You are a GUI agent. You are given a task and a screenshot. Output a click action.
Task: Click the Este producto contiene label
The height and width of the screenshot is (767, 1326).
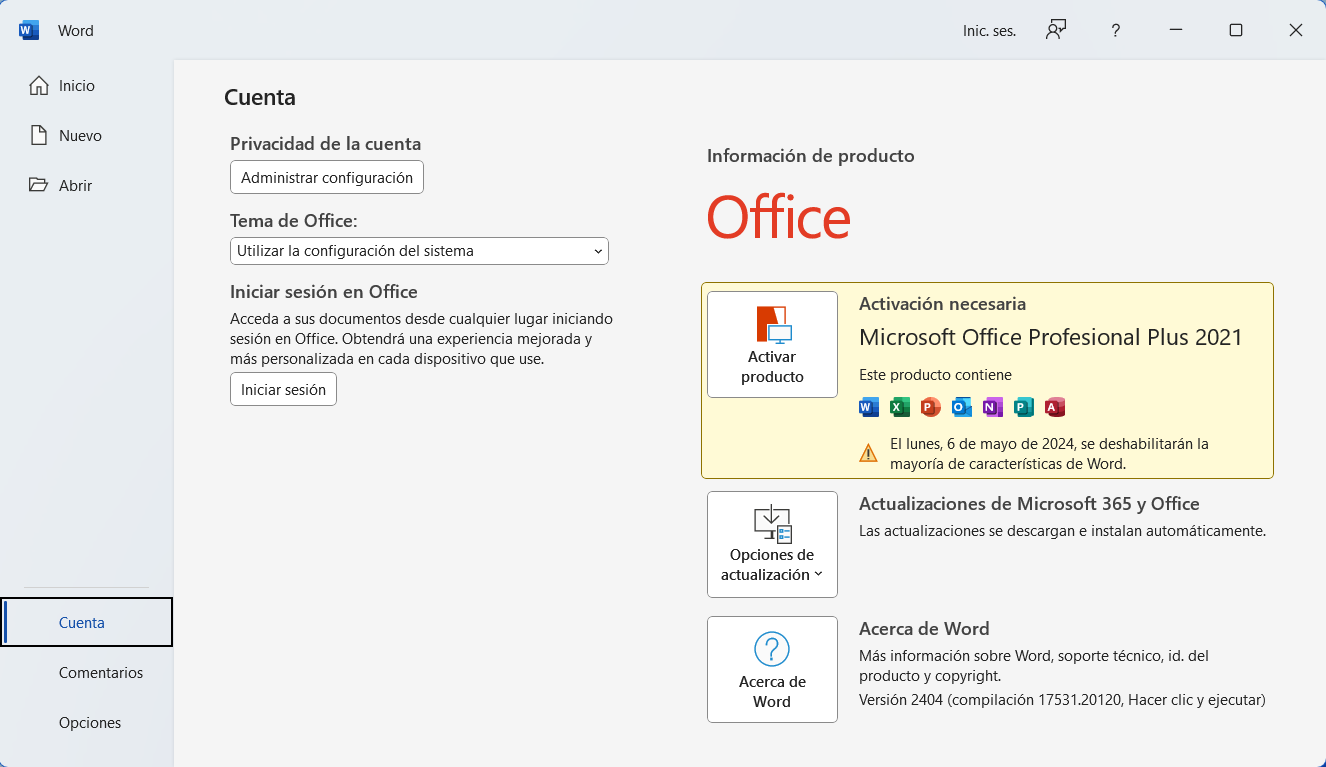(935, 375)
